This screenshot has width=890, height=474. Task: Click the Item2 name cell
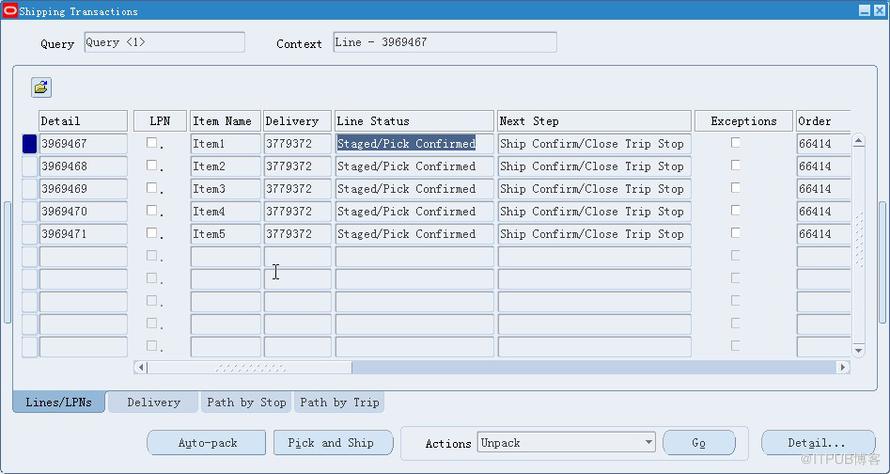pyautogui.click(x=225, y=166)
